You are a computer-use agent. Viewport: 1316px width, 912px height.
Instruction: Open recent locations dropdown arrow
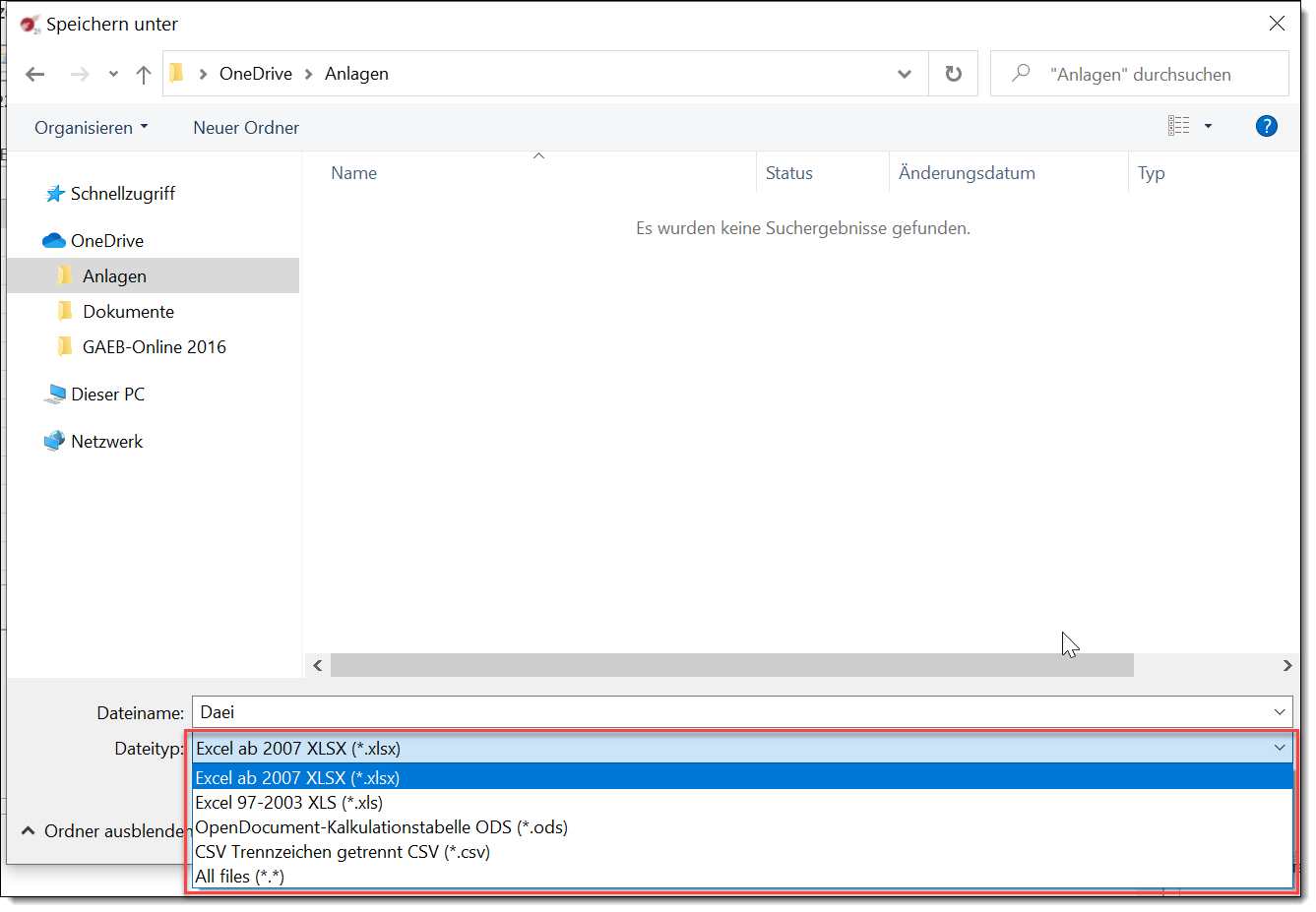113,75
